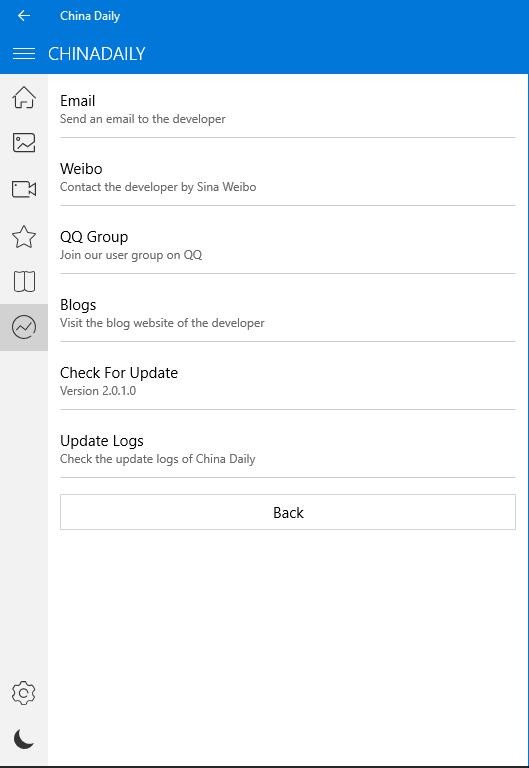529x768 pixels.
Task: Visit the developer Blogs entry
Action: tap(288, 313)
